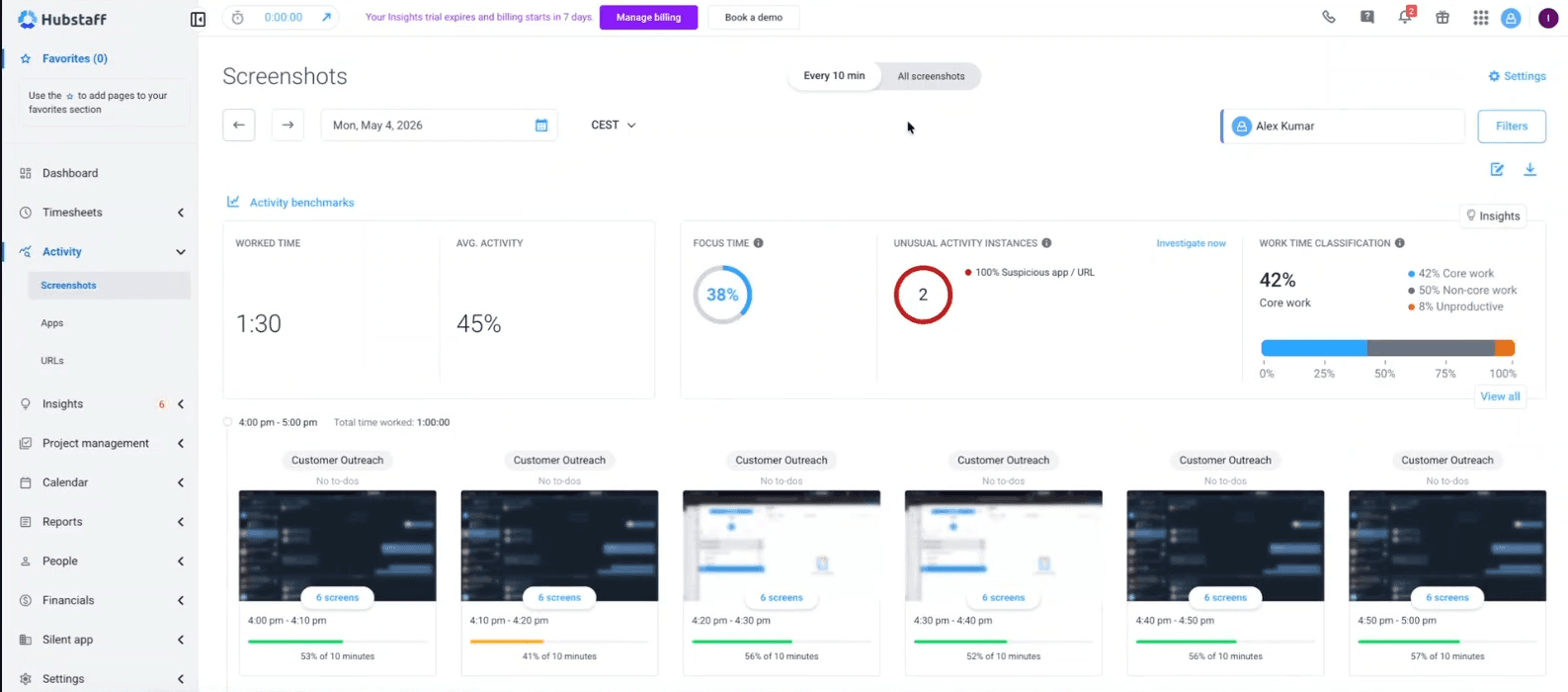
Task: Click the Hubstaff logo
Action: click(x=62, y=19)
